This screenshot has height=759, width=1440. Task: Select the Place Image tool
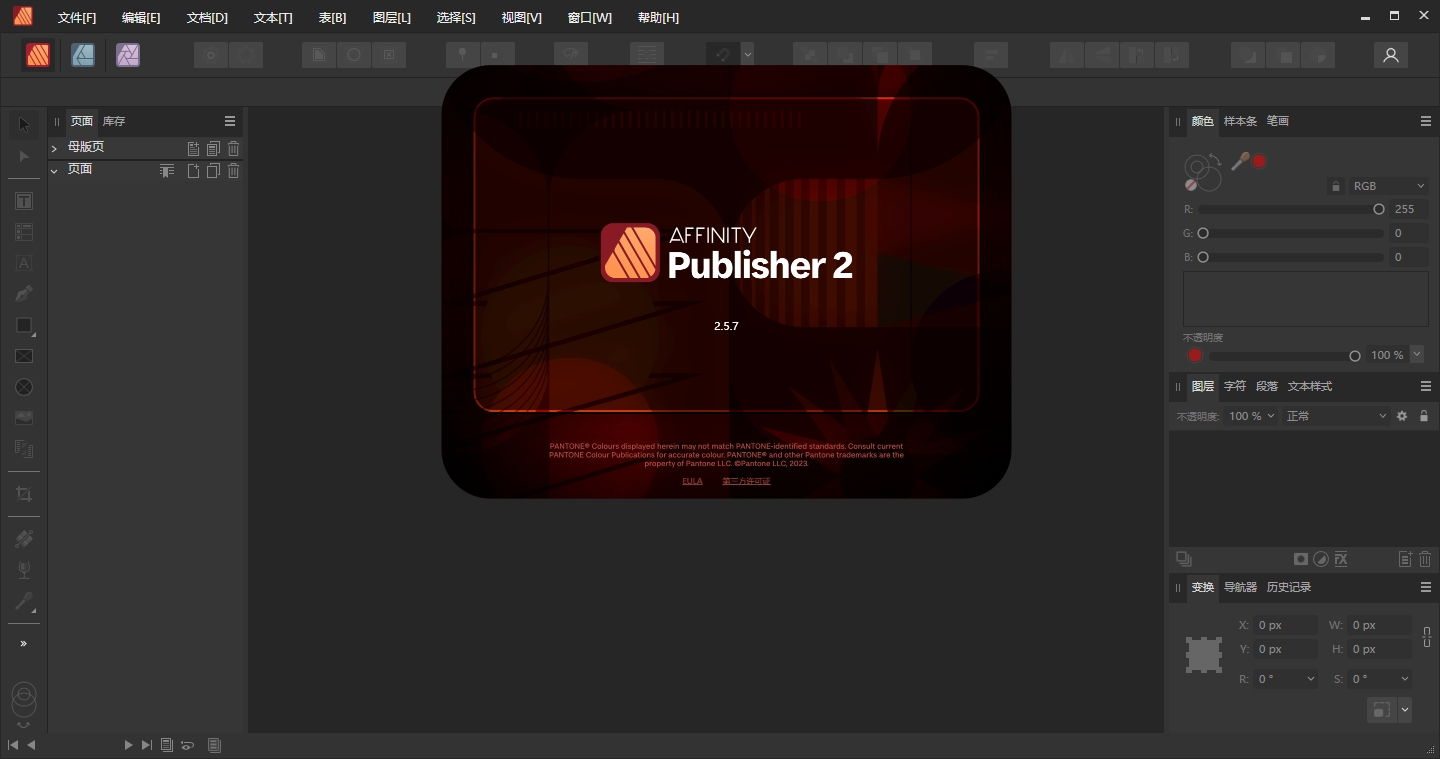click(24, 418)
